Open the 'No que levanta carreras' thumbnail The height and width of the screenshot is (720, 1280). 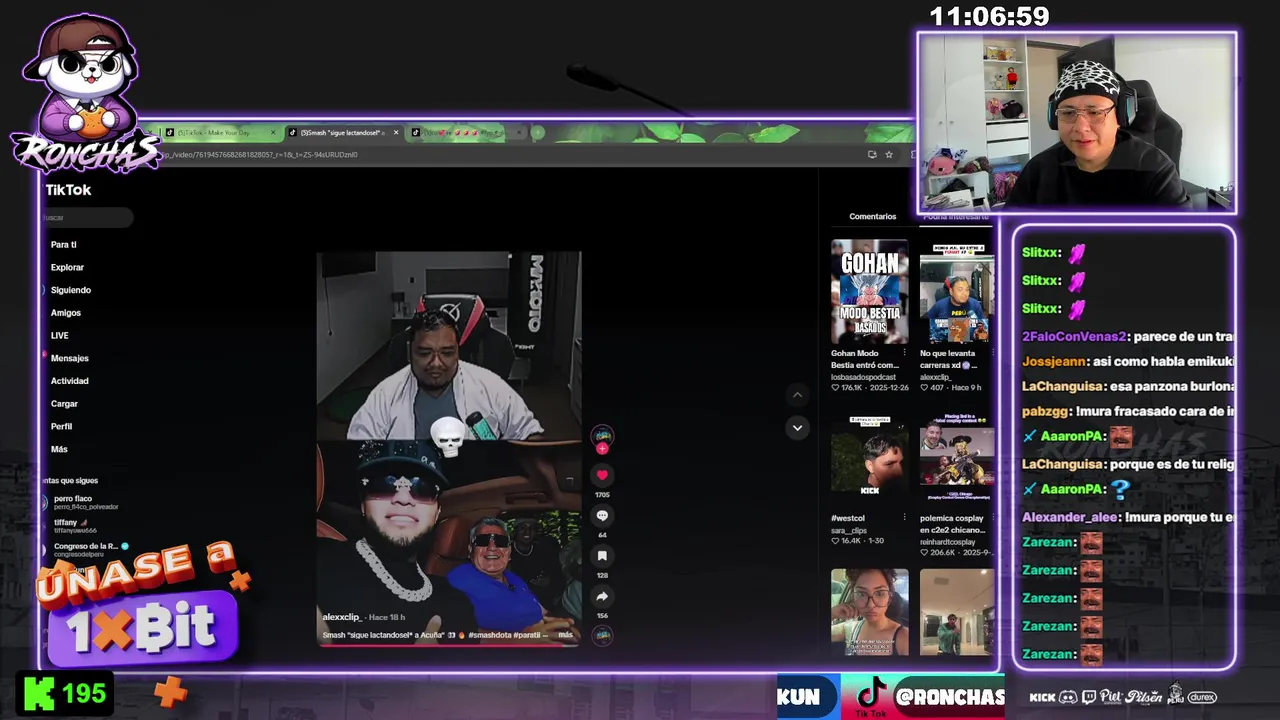957,292
